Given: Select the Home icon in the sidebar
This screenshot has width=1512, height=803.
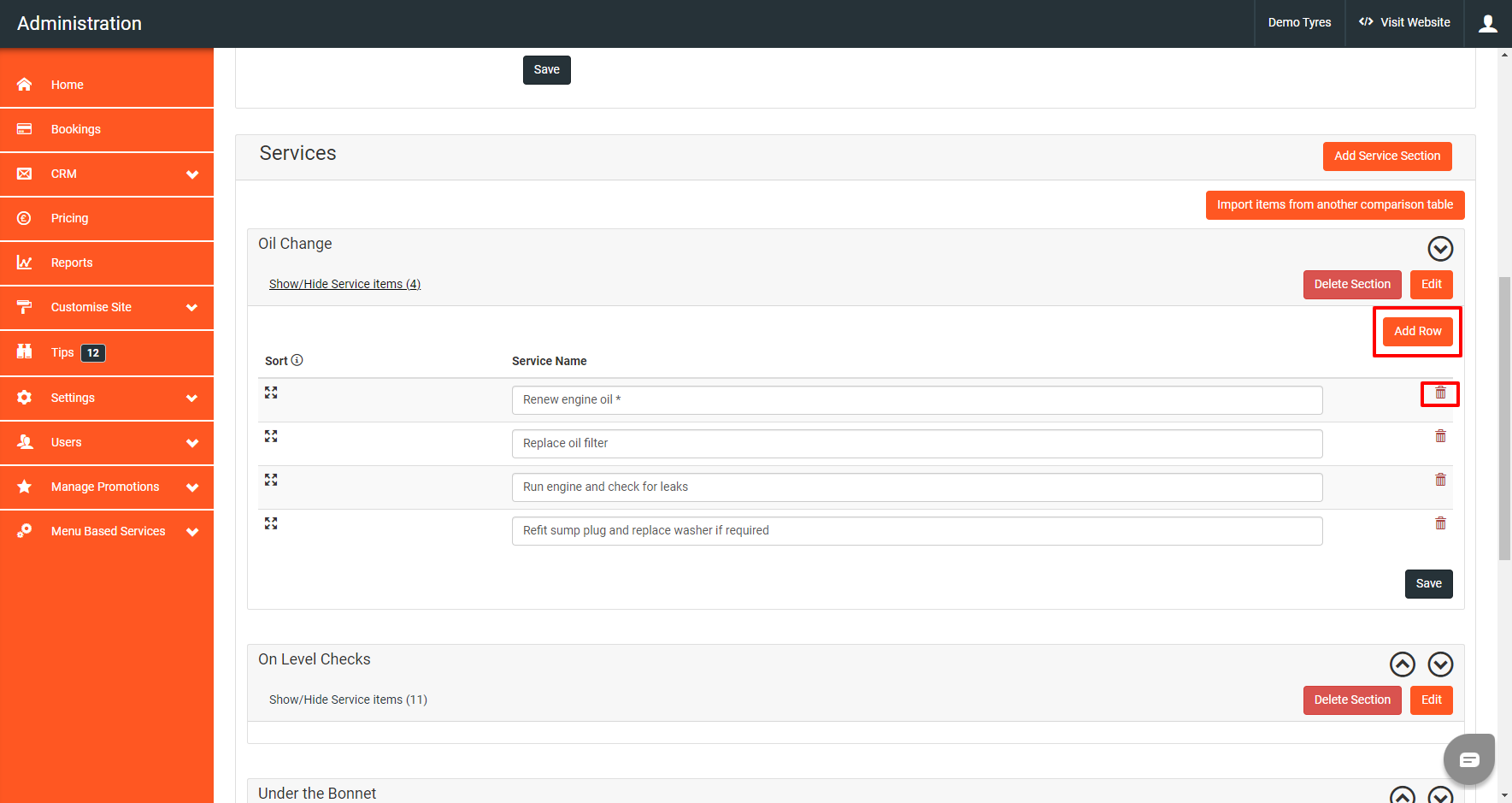Looking at the screenshot, I should pyautogui.click(x=24, y=84).
